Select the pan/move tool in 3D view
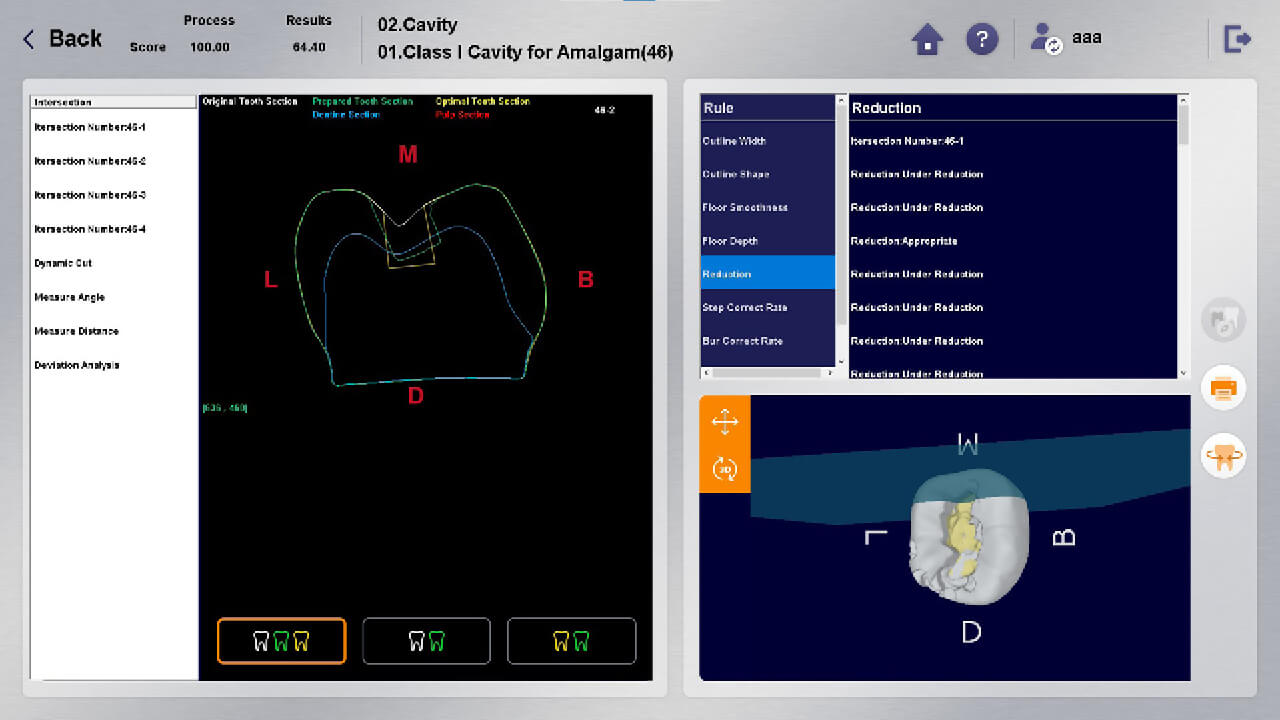The width and height of the screenshot is (1280, 720). point(725,421)
